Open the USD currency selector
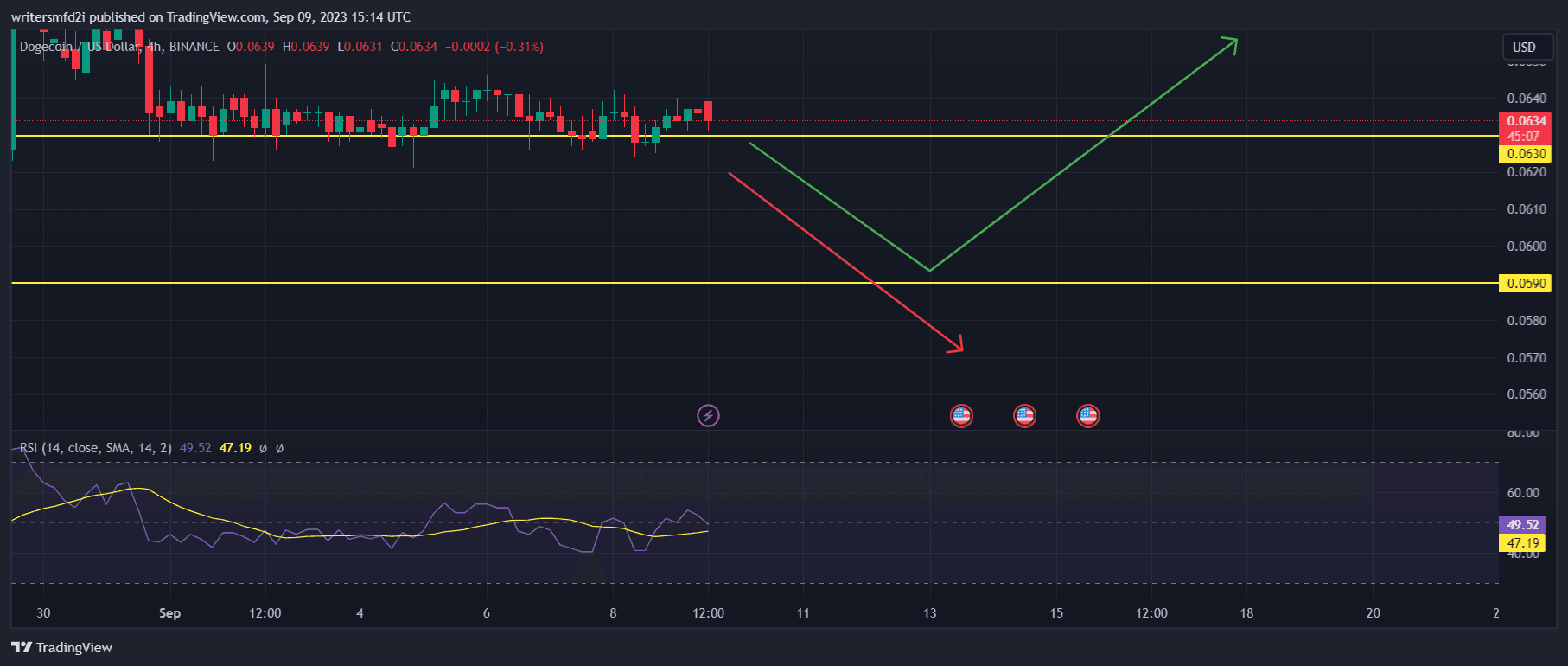This screenshot has width=1568, height=666. tap(1523, 47)
